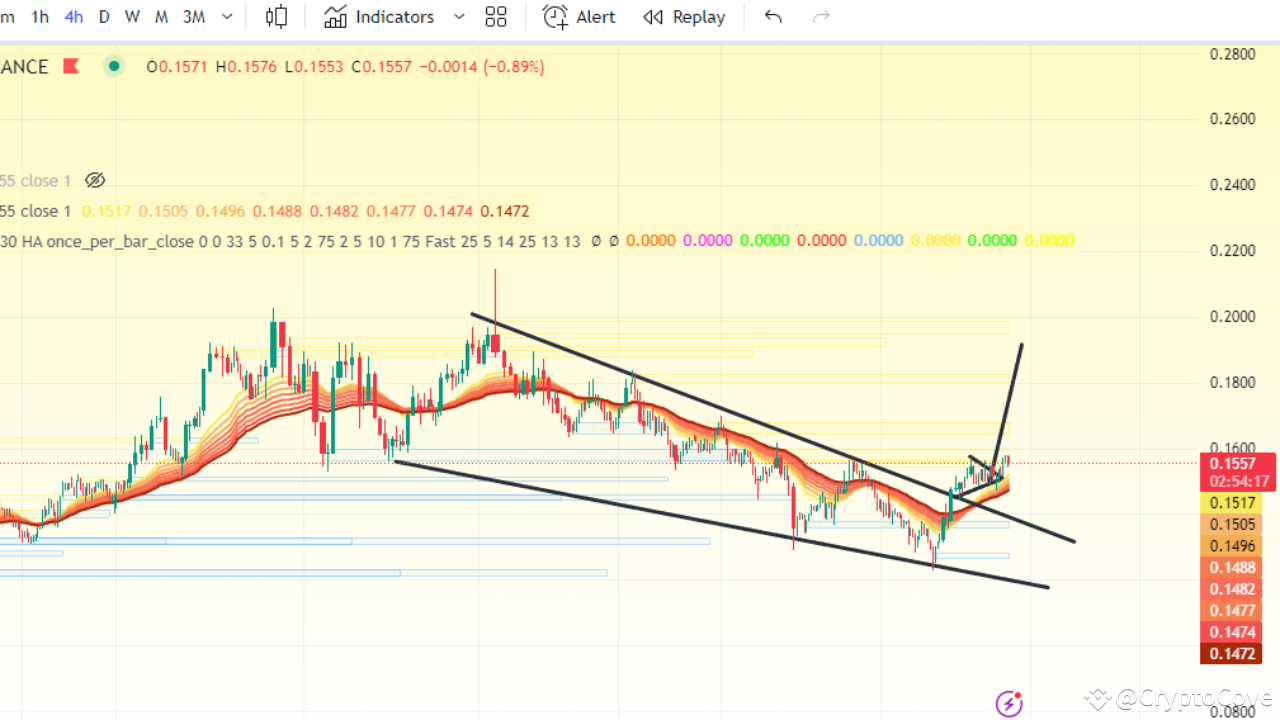The image size is (1280, 720).
Task: Open the candle style selector icon
Action: [x=276, y=16]
